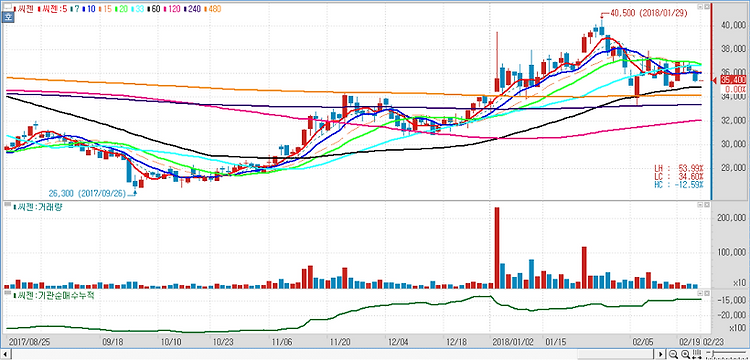Click the 100,000 volume axis label
This screenshot has width=750, height=360.
[731, 251]
